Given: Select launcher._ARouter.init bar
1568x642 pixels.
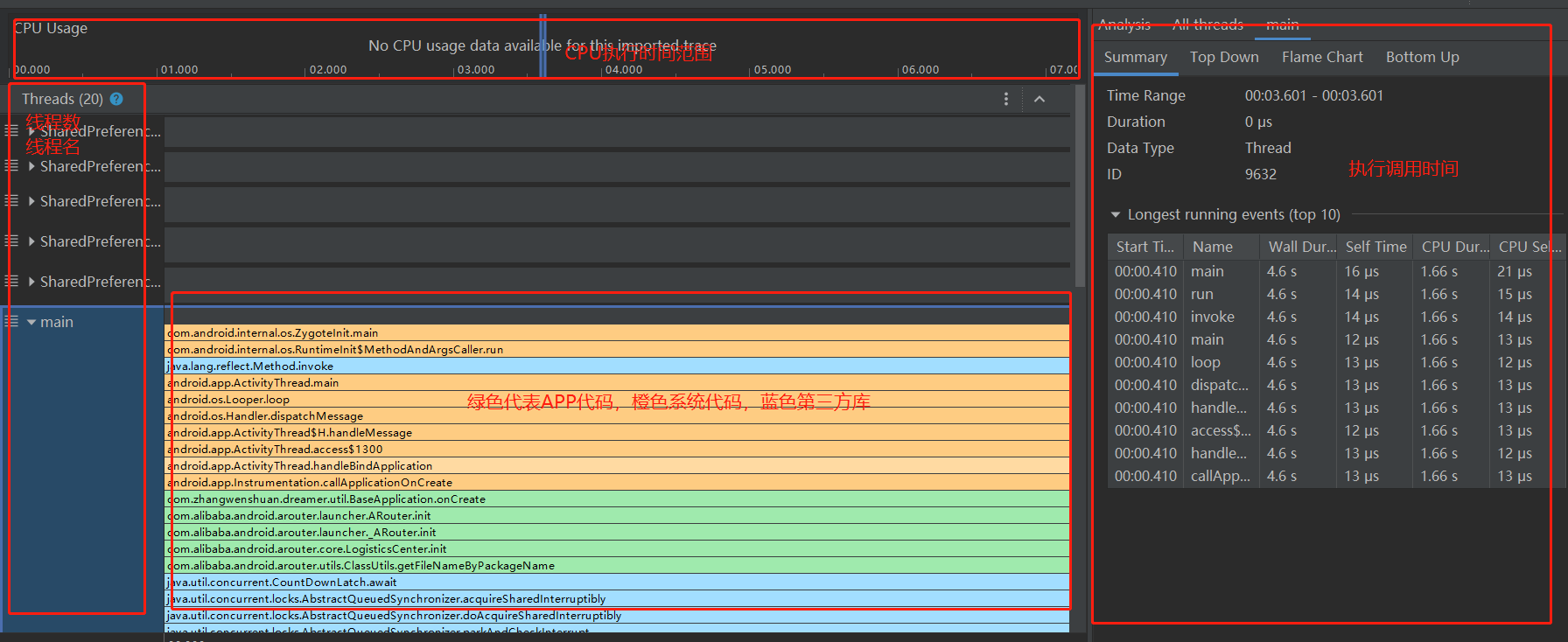Looking at the screenshot, I should (x=617, y=532).
